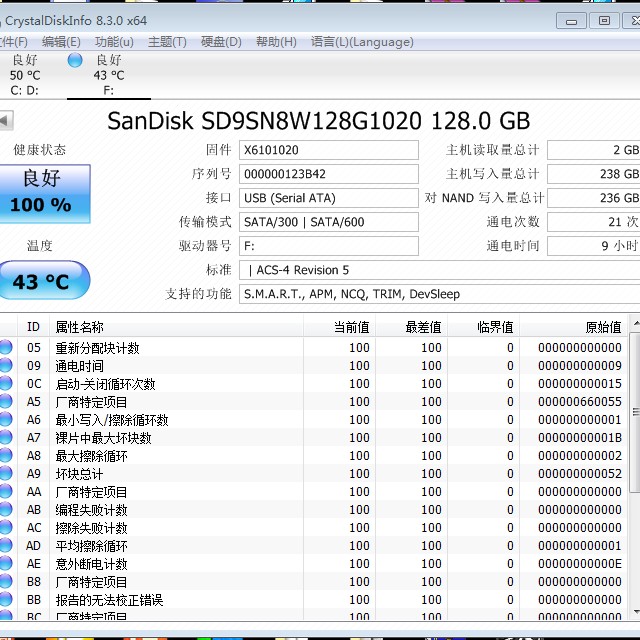Click status circle of row AB 编程失败计数
Screen dimensions: 640x640
[x=6, y=509]
